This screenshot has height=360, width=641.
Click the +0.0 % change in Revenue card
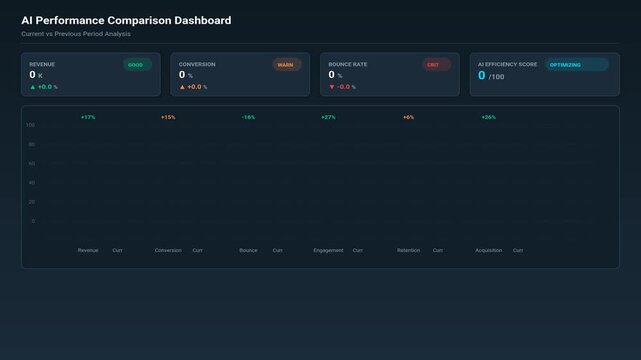pos(48,87)
